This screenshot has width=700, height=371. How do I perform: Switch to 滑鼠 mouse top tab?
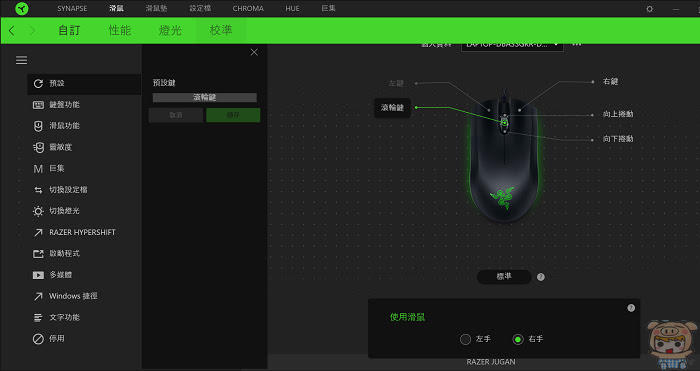117,8
